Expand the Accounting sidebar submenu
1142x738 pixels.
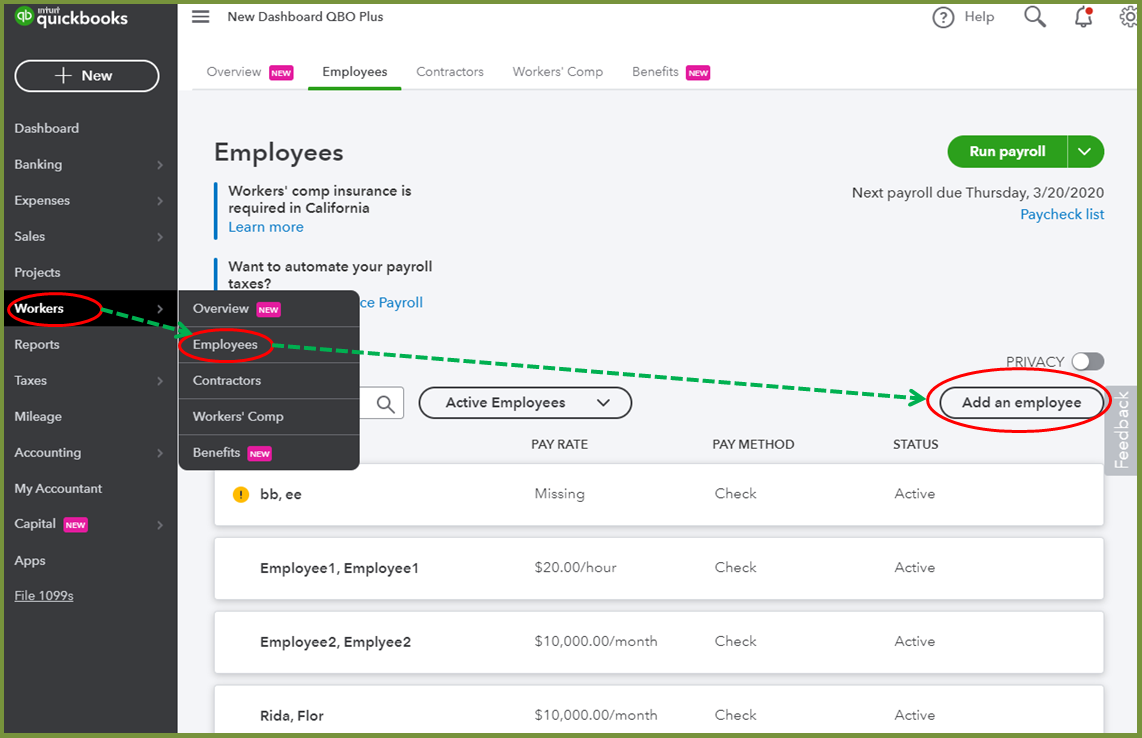[x=160, y=453]
